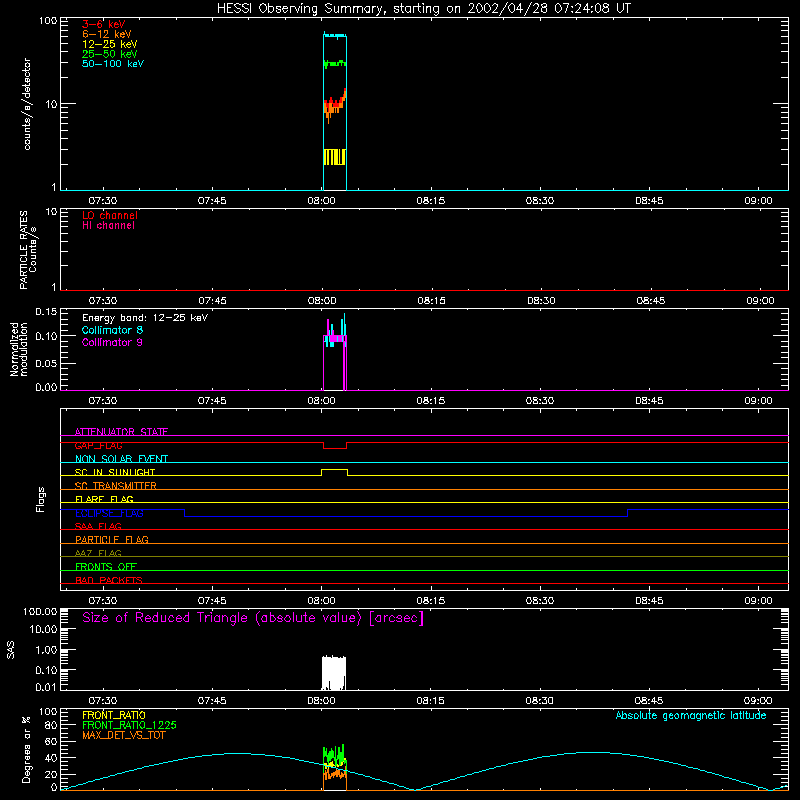The height and width of the screenshot is (800, 800).
Task: Click the 07:30 time label under count-rate panel
Action: pyautogui.click(x=103, y=201)
